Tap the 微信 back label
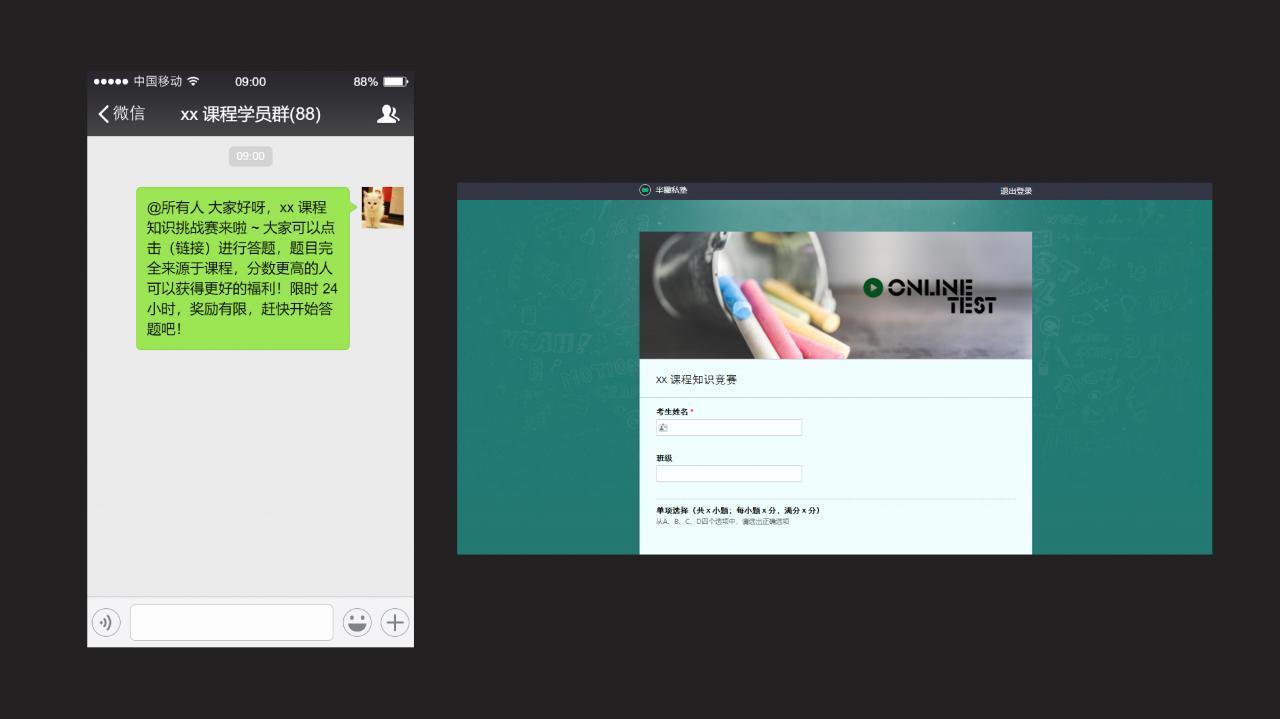This screenshot has height=719, width=1280. [x=129, y=114]
